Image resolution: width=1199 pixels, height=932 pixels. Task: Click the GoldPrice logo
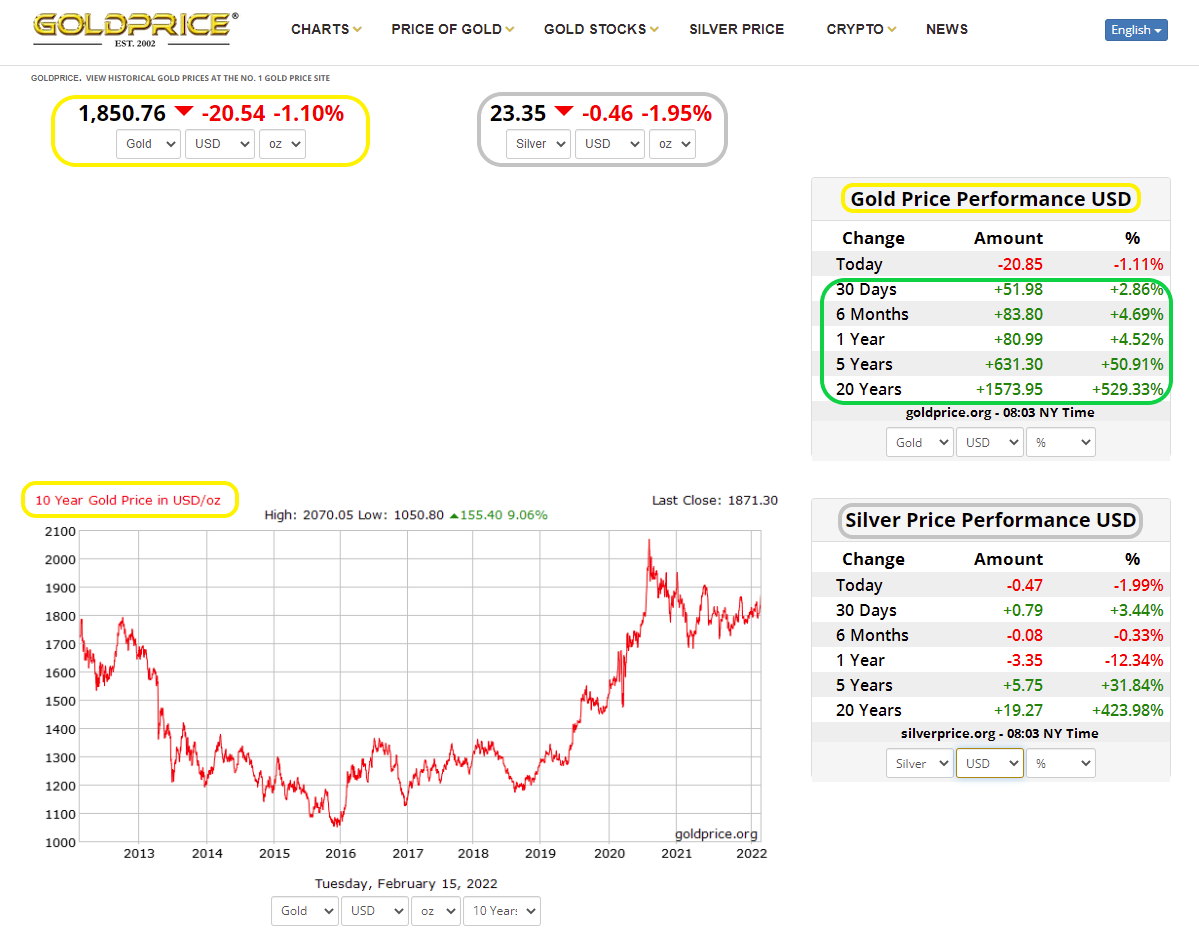(x=135, y=29)
